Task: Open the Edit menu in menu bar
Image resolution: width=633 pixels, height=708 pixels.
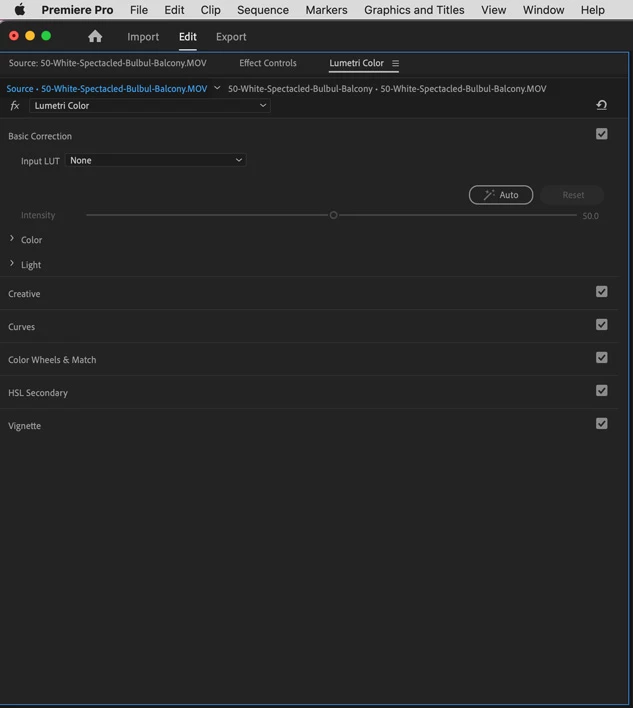Action: [x=174, y=9]
